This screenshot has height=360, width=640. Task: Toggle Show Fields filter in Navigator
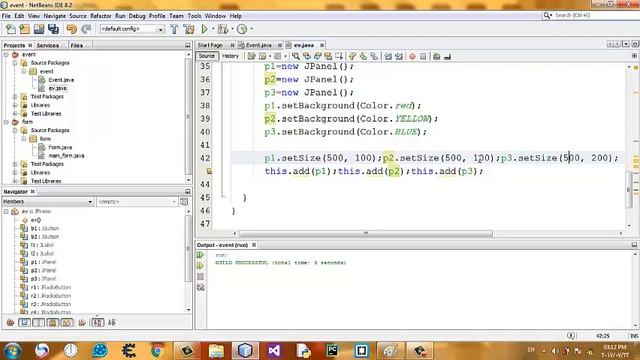point(24,322)
